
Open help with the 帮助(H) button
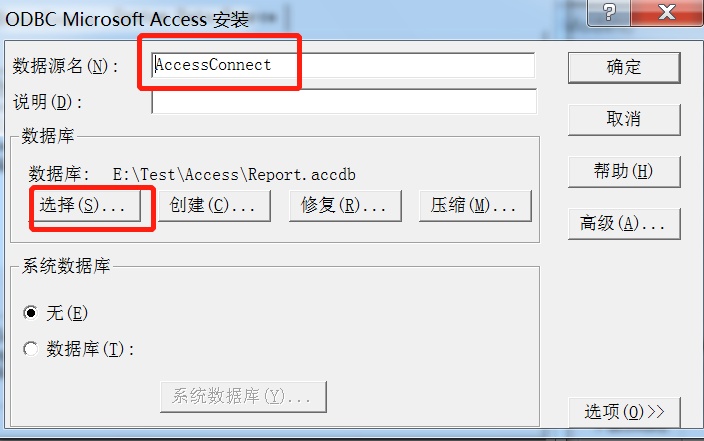tap(624, 172)
